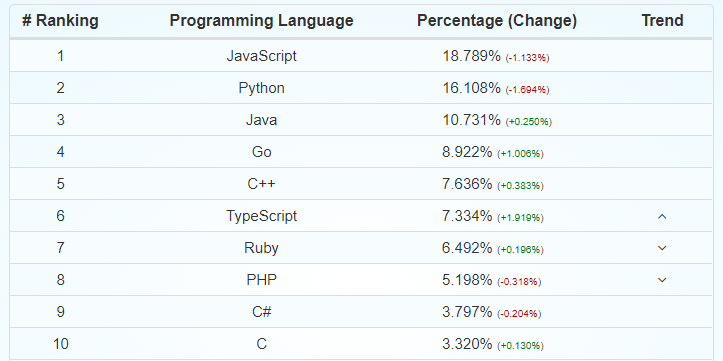Click the upward trend arrow for TypeScript

[662, 216]
